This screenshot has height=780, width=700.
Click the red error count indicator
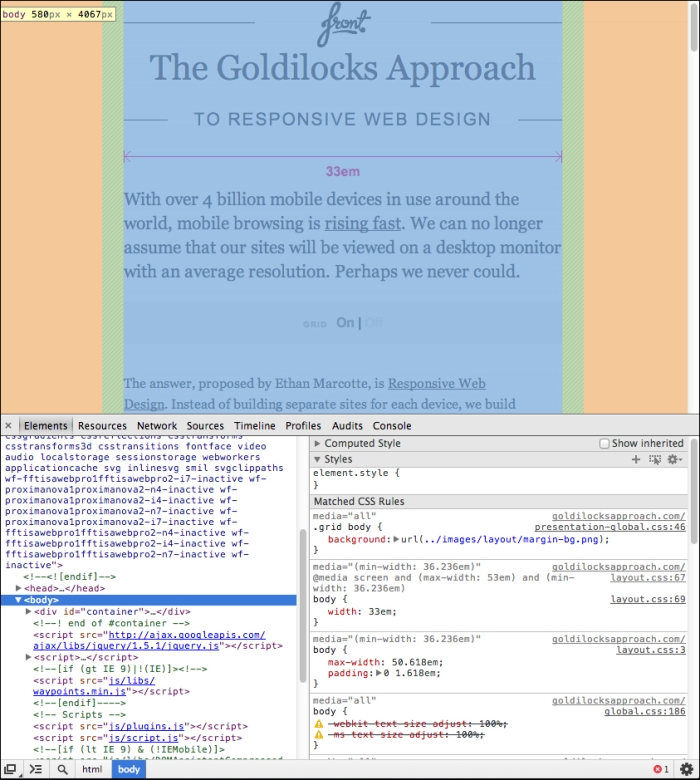pos(661,769)
